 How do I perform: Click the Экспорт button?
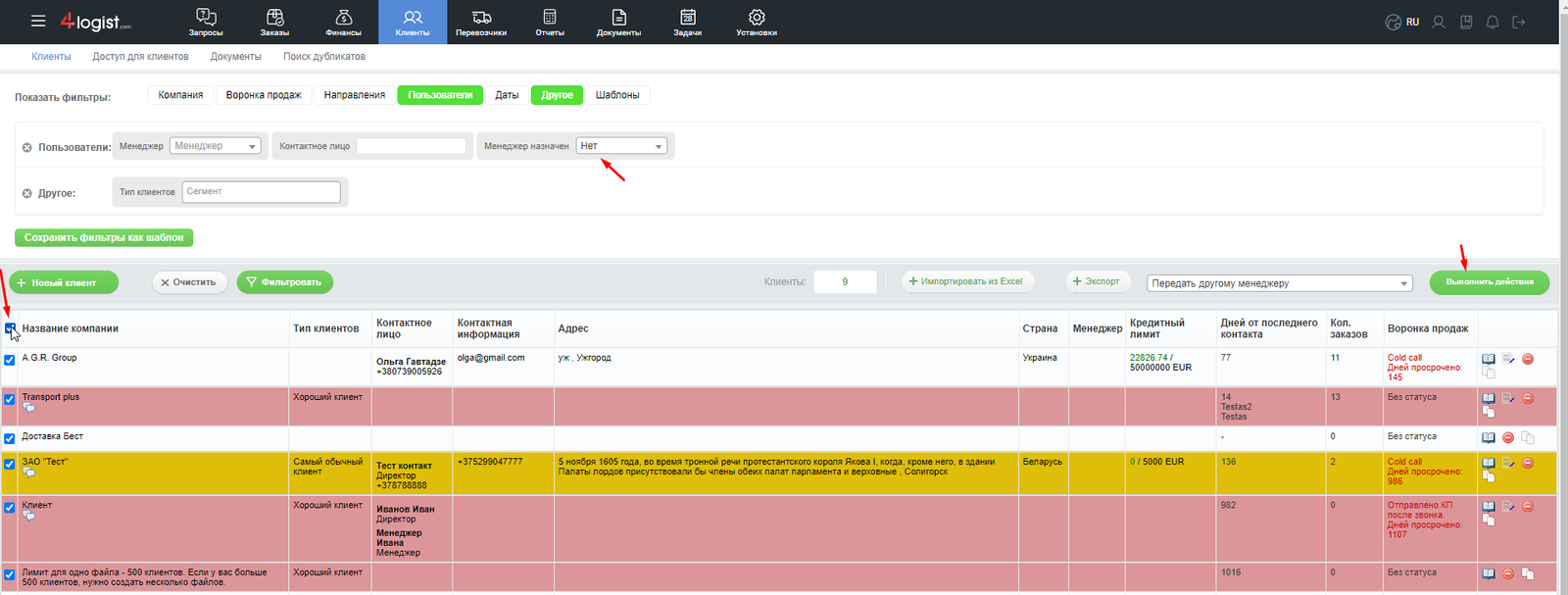[x=1098, y=281]
